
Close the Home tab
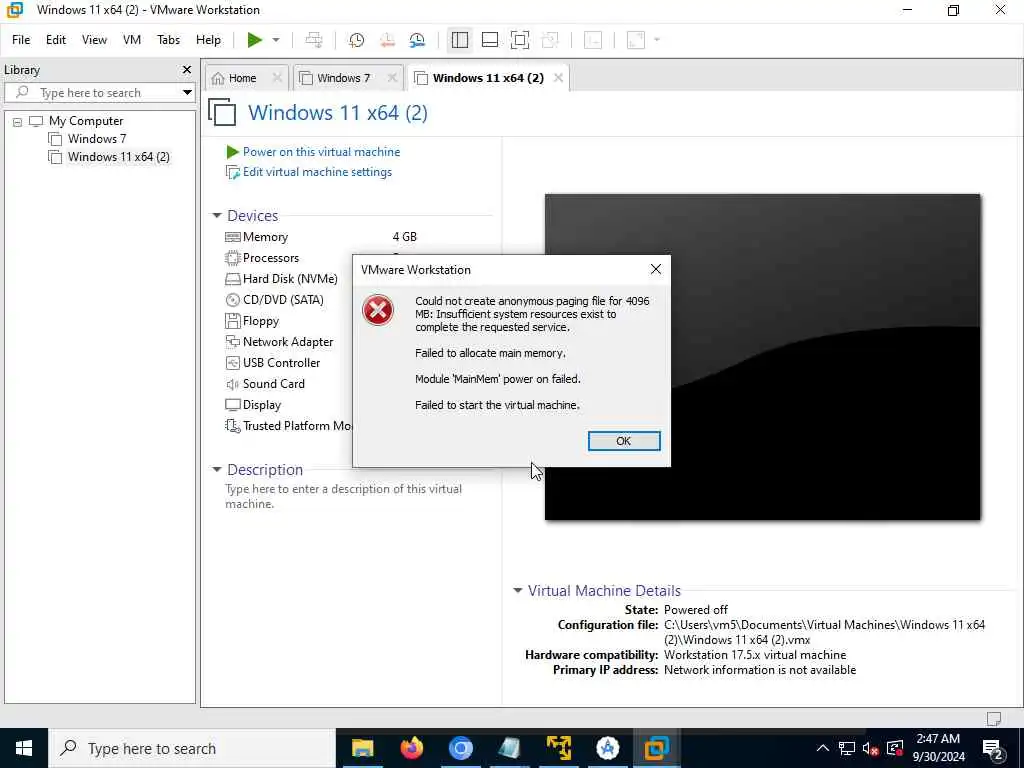[x=277, y=78]
